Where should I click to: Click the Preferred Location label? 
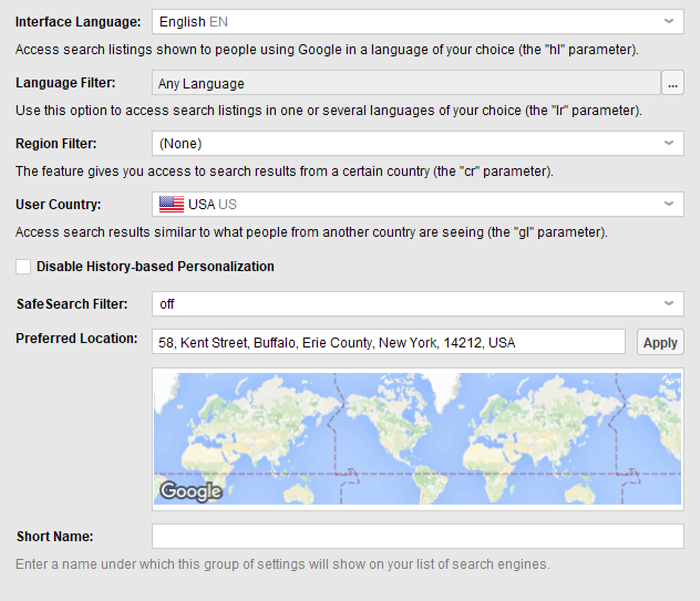(77, 339)
